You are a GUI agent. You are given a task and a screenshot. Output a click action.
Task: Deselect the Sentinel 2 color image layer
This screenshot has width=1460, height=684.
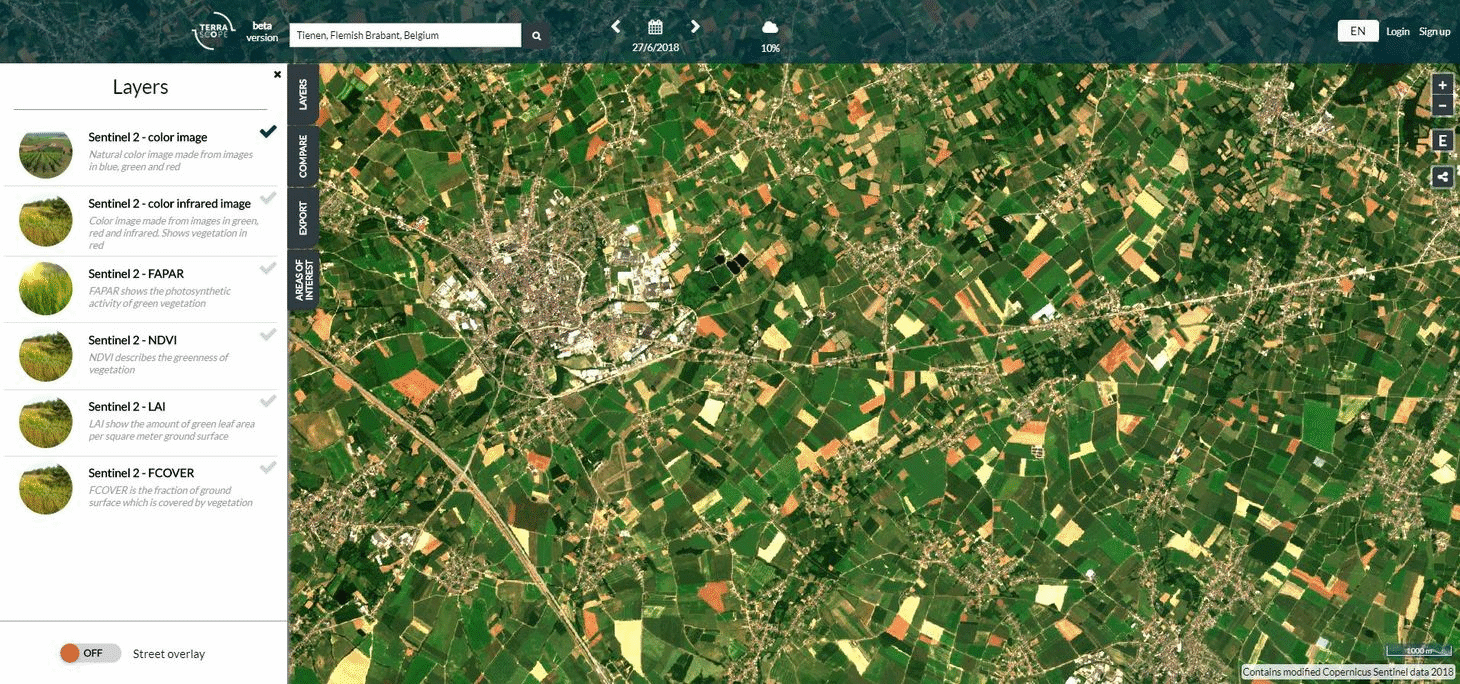(x=268, y=130)
